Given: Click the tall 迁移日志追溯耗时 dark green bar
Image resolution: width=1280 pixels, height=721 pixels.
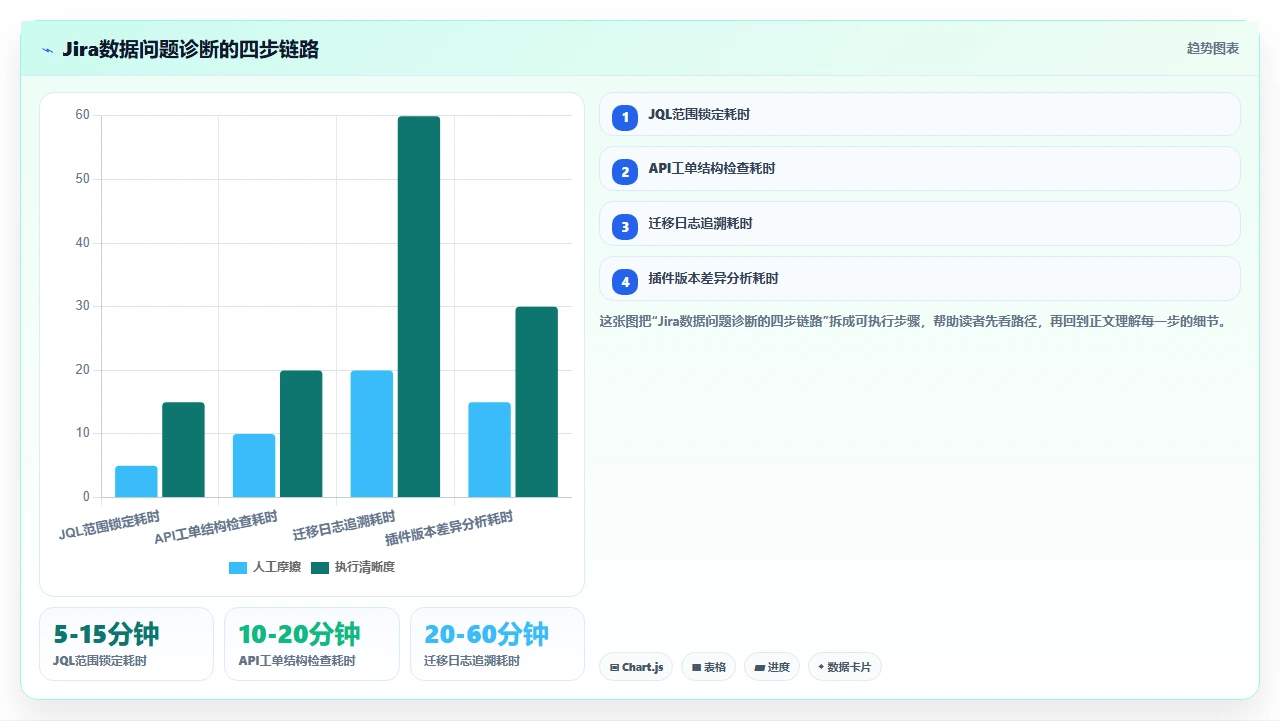Looking at the screenshot, I should 419,306.
